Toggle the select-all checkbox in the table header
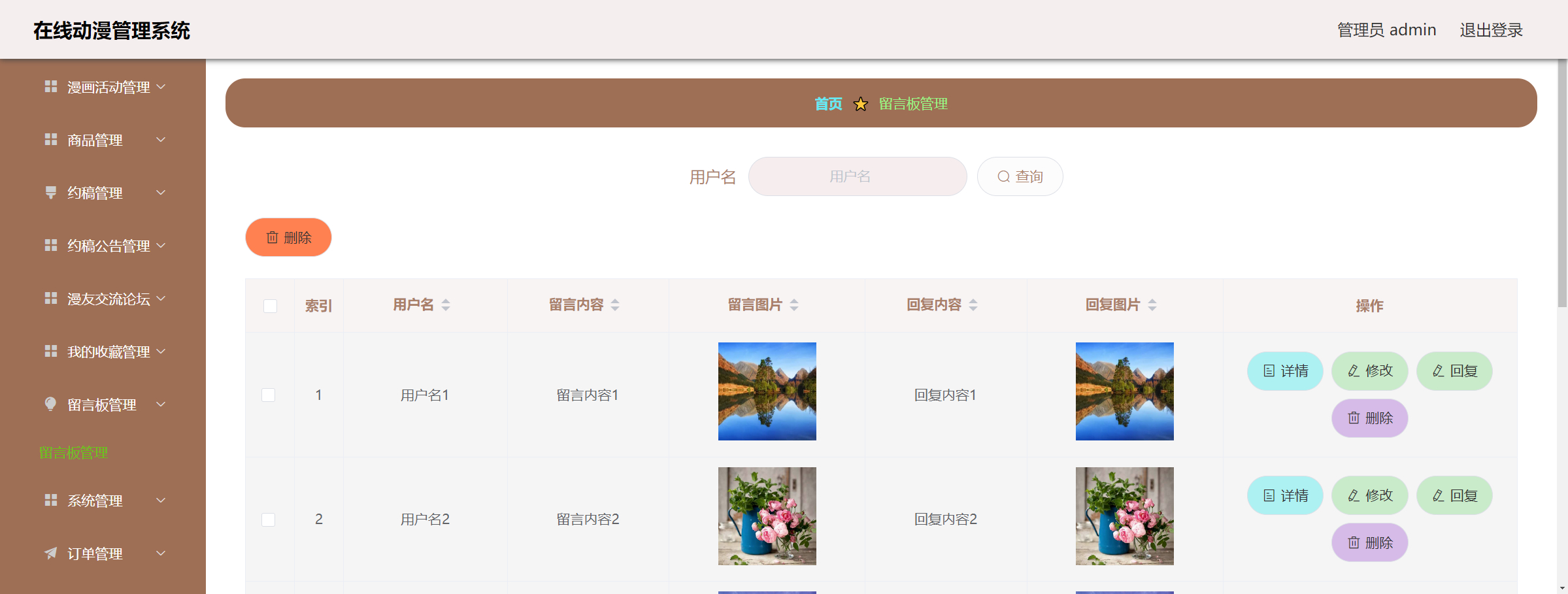Image resolution: width=1568 pixels, height=594 pixels. point(270,305)
